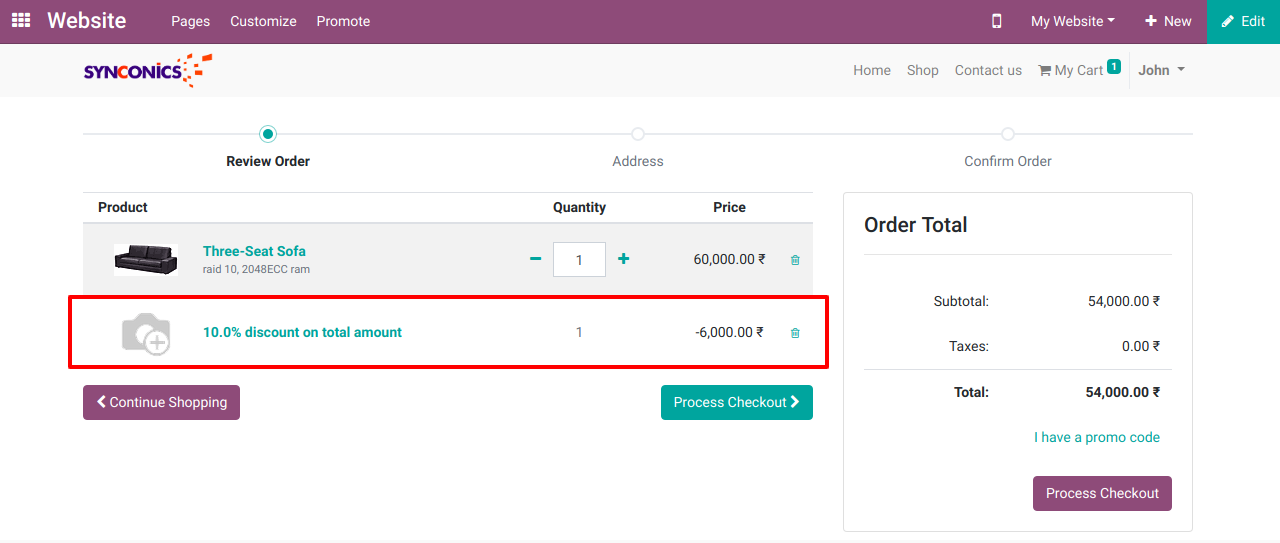Open the Pages menu
1280x543 pixels.
click(190, 21)
